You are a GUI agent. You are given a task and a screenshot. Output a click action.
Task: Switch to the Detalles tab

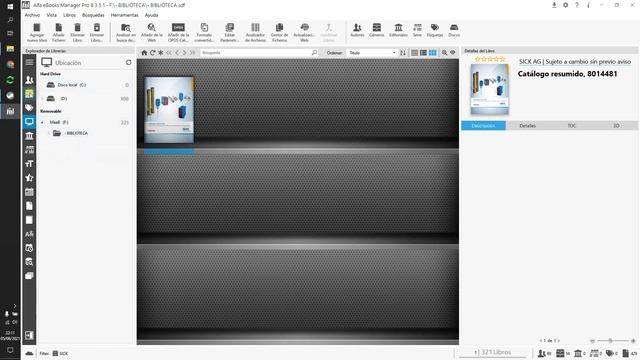(527, 126)
